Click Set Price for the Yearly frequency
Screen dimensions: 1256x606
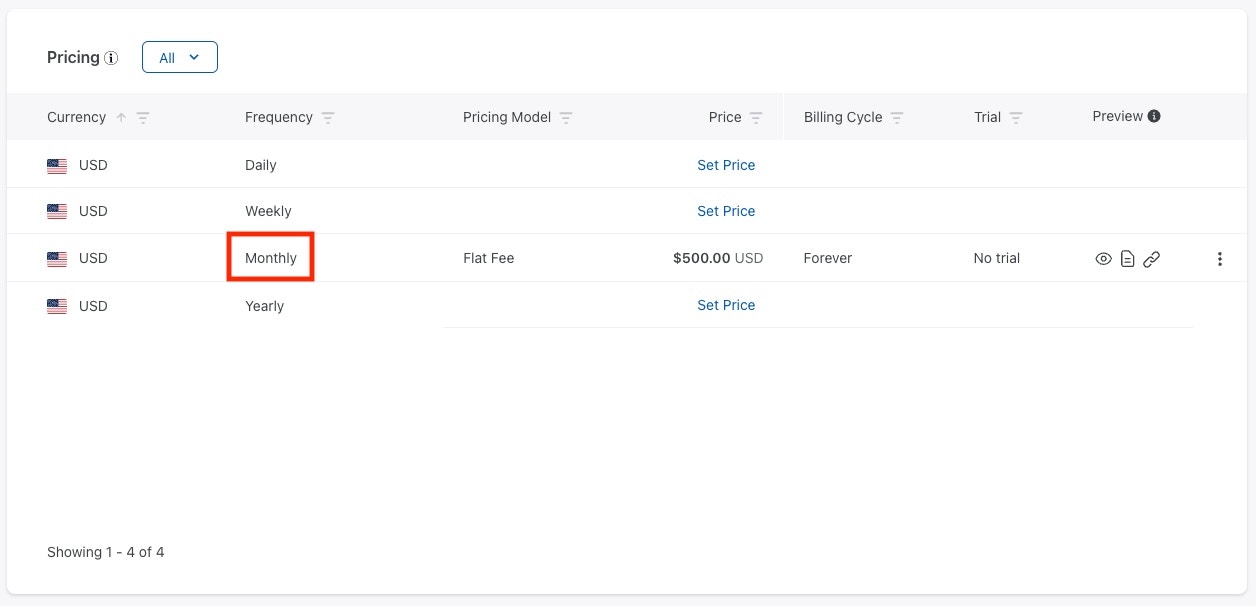726,305
